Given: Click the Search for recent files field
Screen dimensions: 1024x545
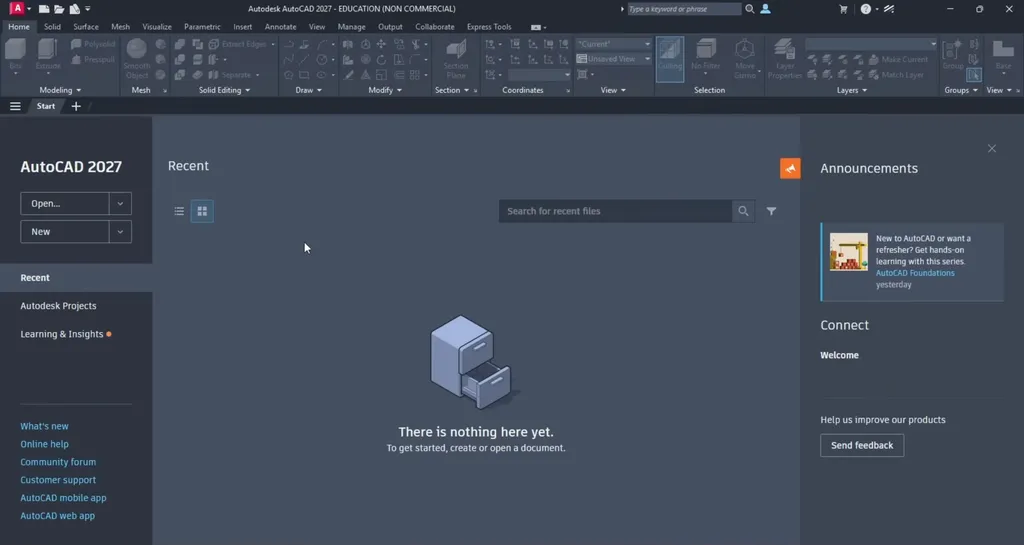Looking at the screenshot, I should tap(615, 211).
